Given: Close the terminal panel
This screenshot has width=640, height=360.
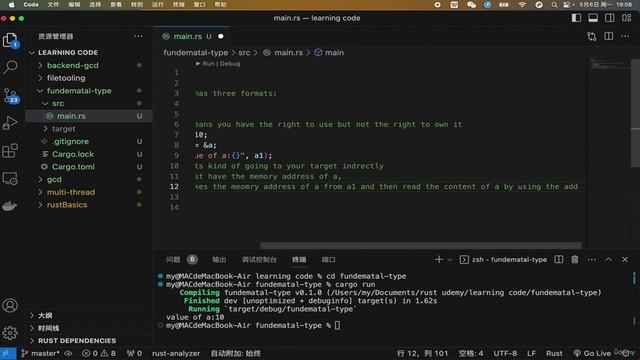Looking at the screenshot, I should (x=625, y=260).
